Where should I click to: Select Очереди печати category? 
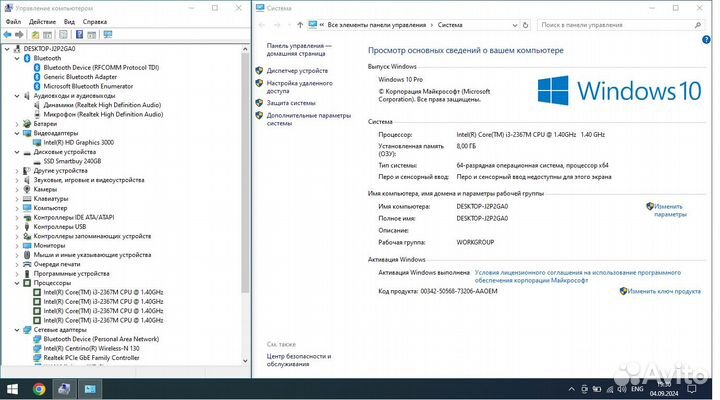pos(56,265)
